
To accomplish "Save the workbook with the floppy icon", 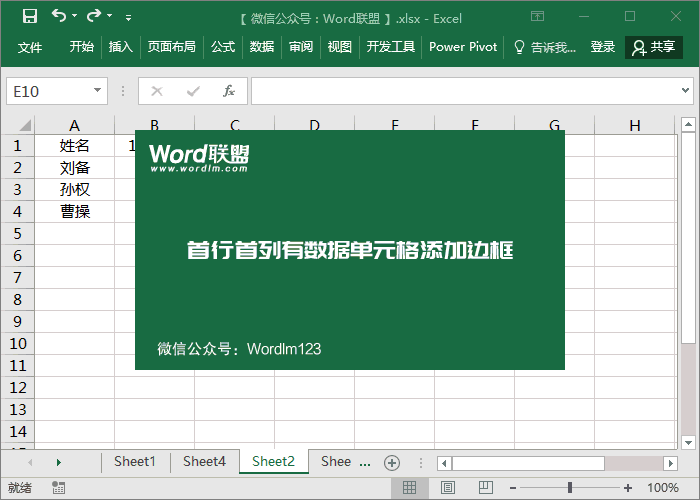I will 30,17.
